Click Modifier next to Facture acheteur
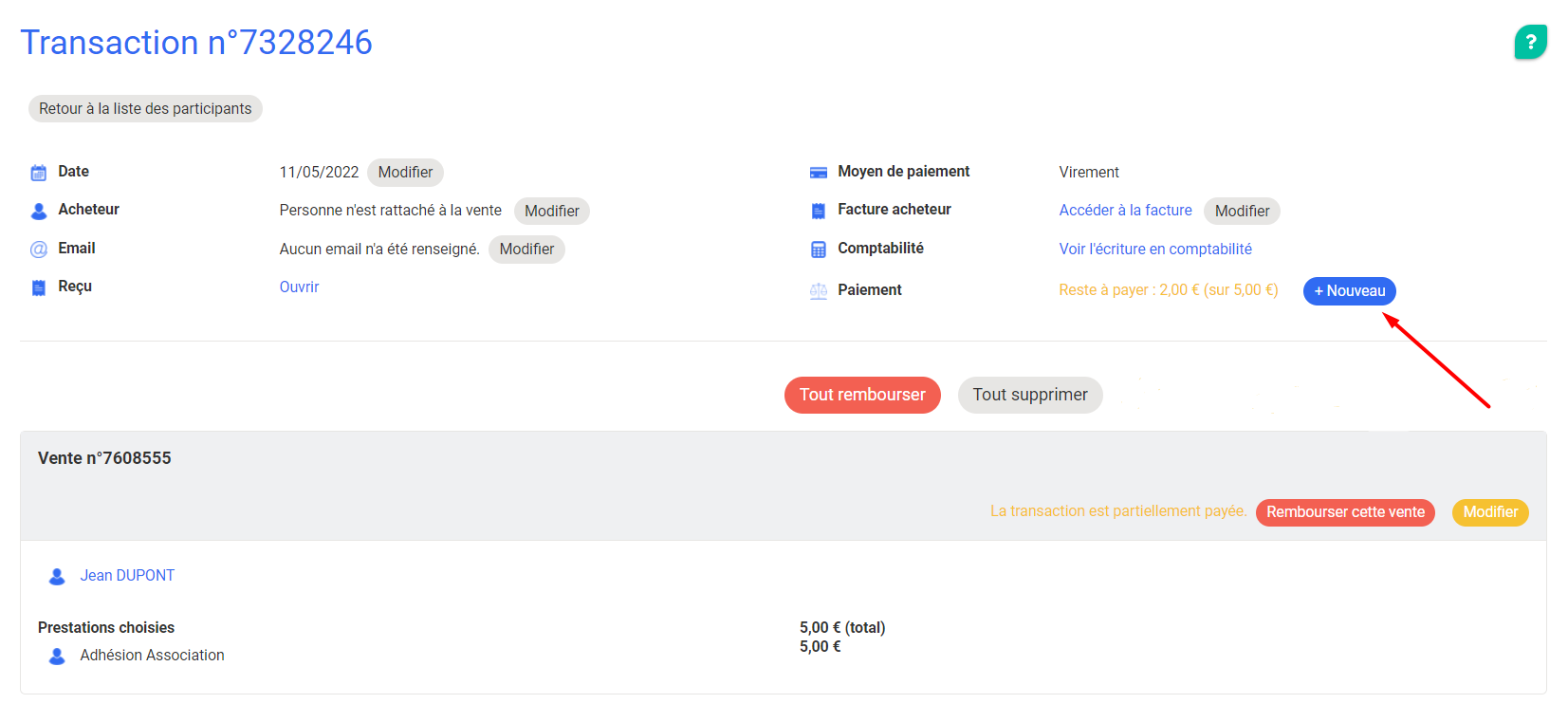1568x722 pixels. point(1242,211)
